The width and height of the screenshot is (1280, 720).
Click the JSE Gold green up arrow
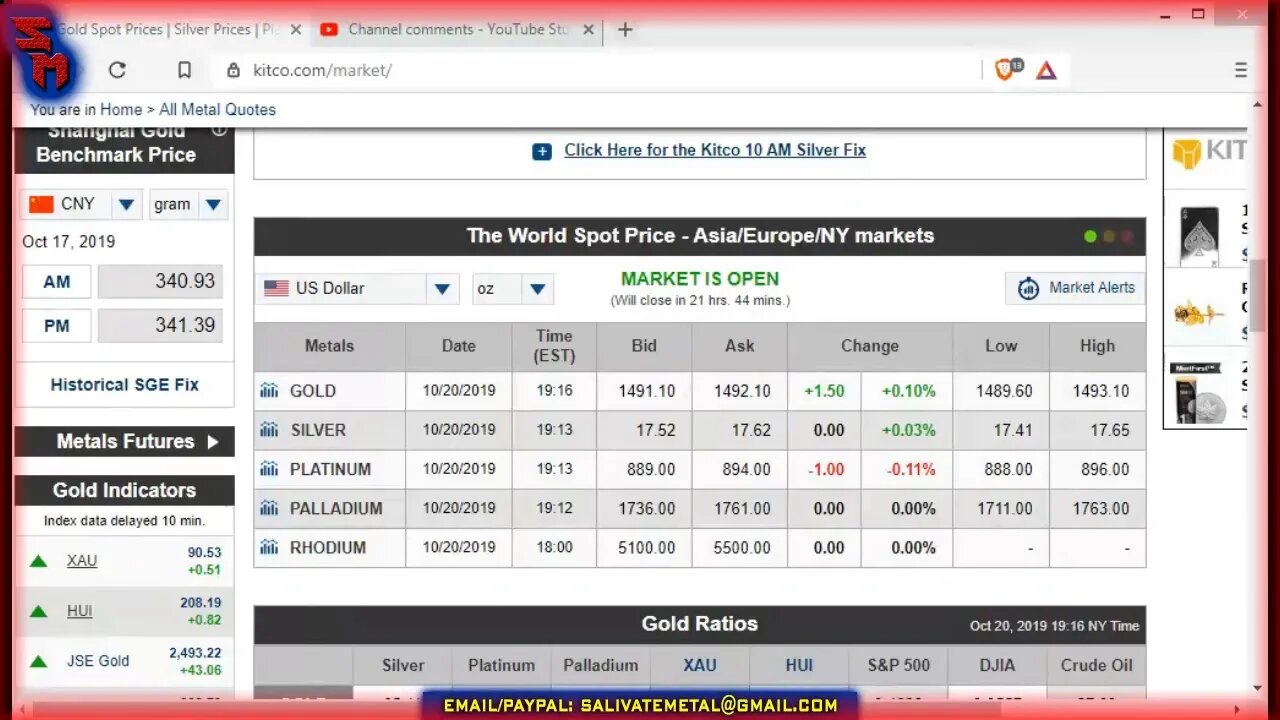click(x=38, y=661)
